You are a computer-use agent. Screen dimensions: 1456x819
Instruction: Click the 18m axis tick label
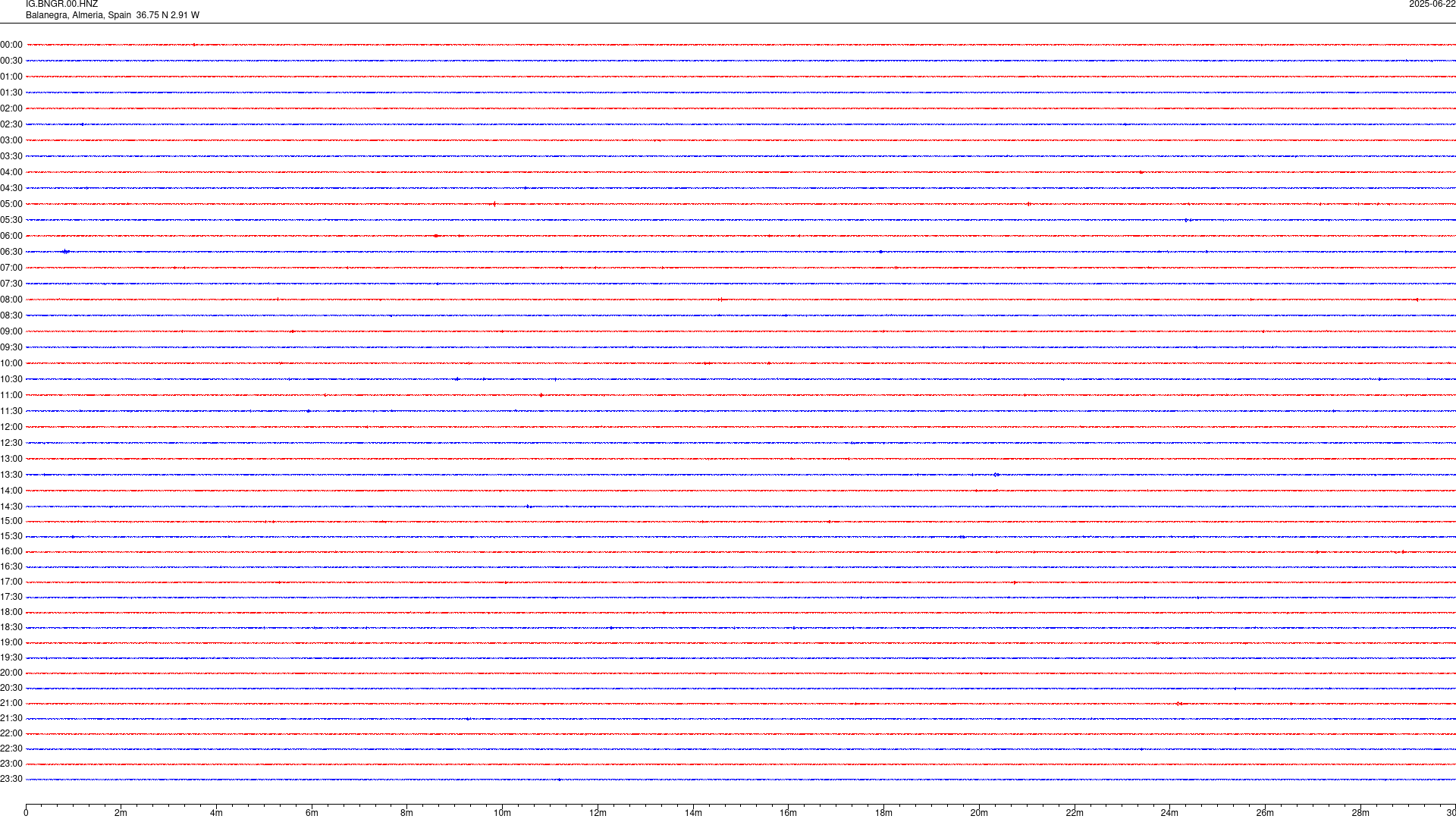[x=883, y=813]
